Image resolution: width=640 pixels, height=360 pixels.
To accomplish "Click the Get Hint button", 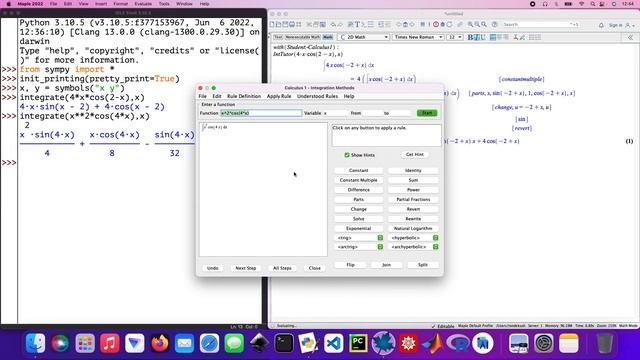I will [x=415, y=154].
